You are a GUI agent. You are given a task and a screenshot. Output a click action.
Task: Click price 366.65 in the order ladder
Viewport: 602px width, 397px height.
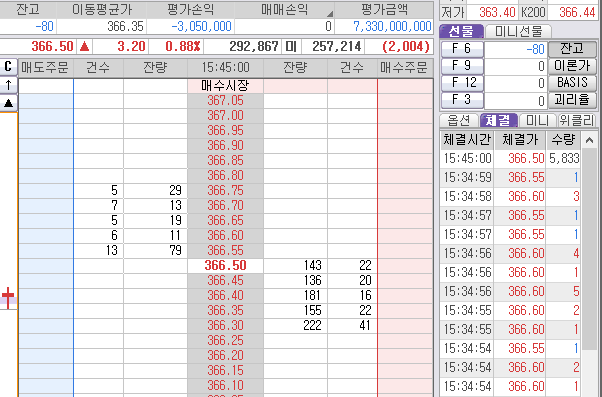[225, 220]
